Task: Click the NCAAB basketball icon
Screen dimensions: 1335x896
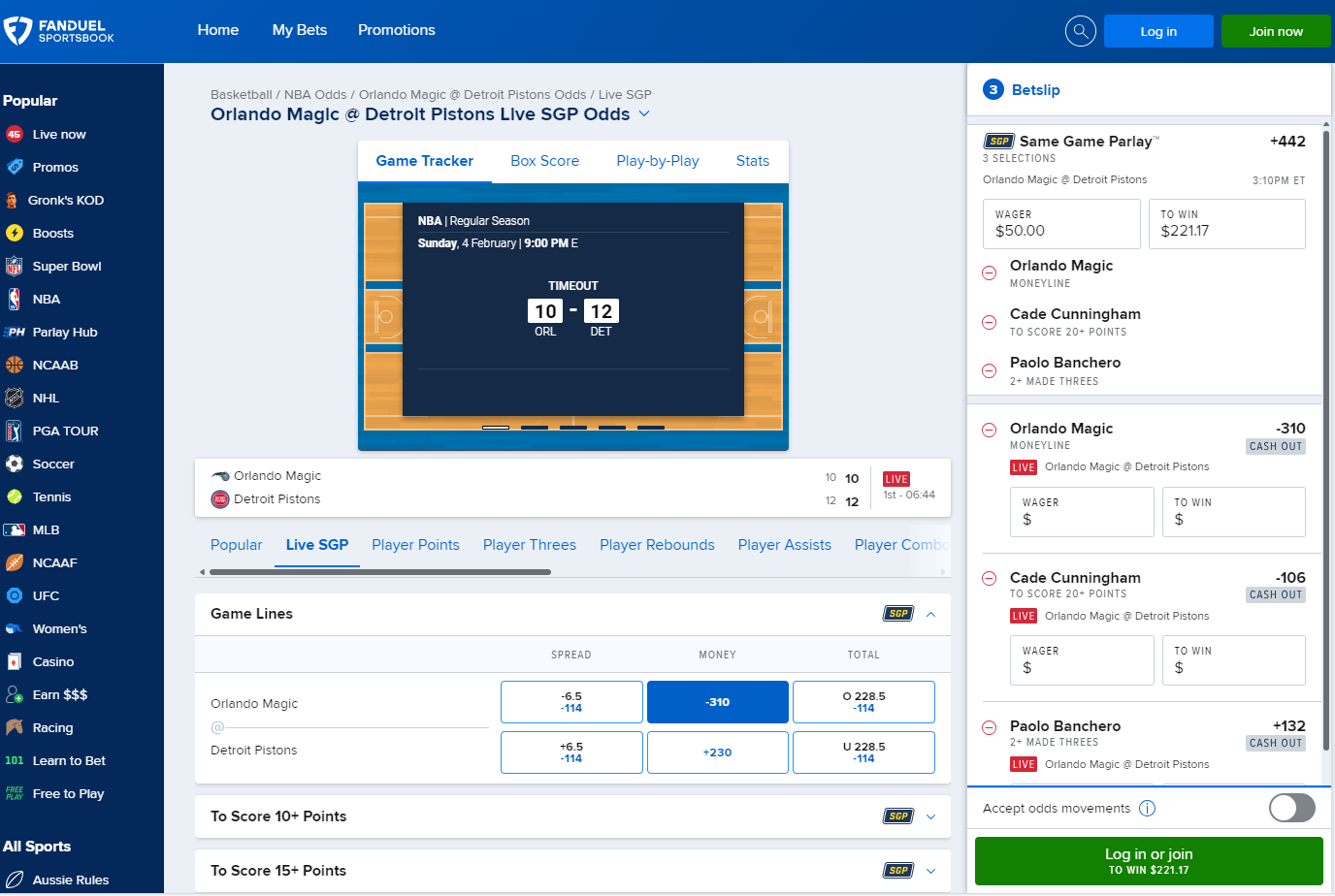Action: click(x=15, y=366)
